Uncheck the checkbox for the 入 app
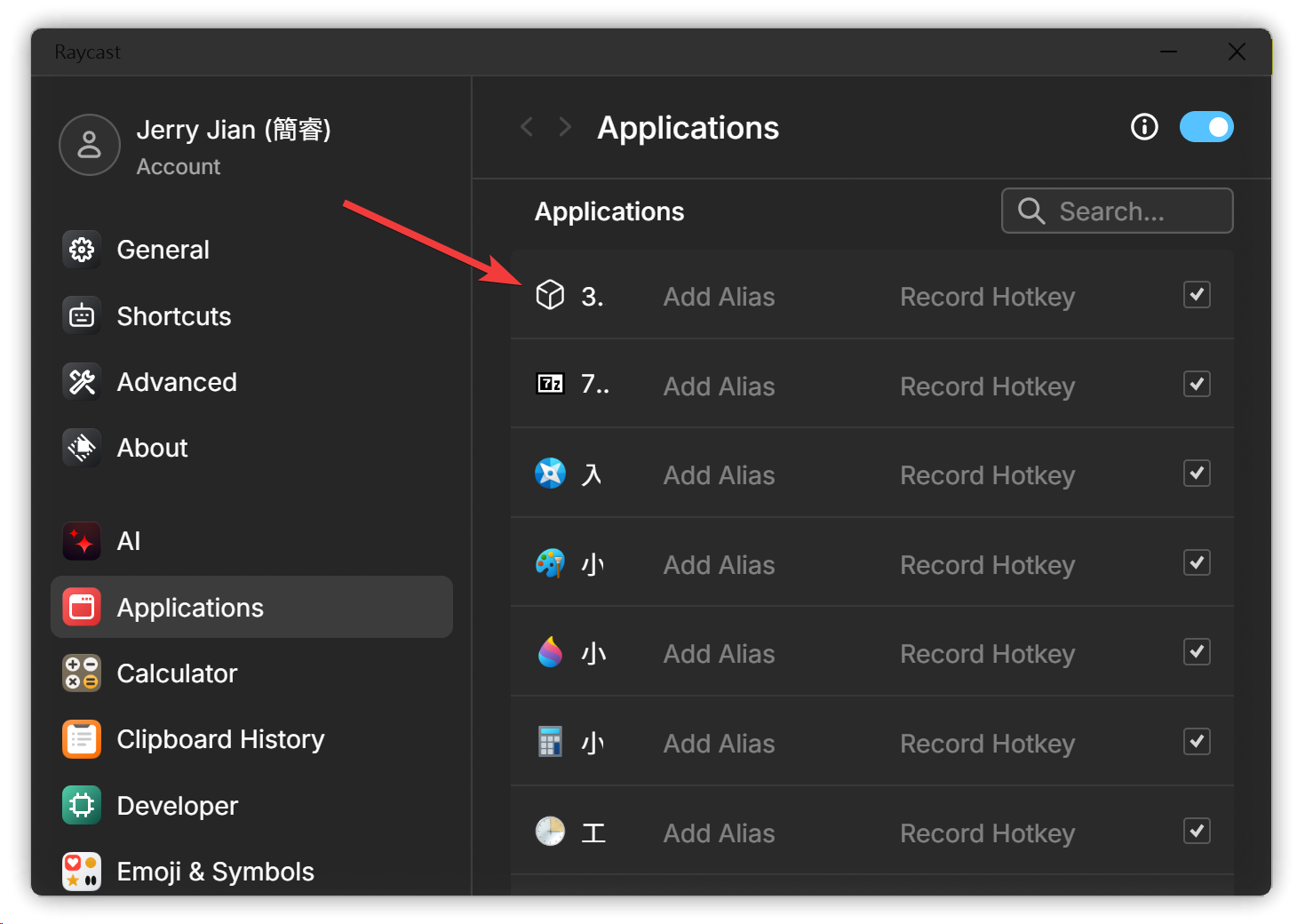The width and height of the screenshot is (1297, 924). (x=1197, y=474)
